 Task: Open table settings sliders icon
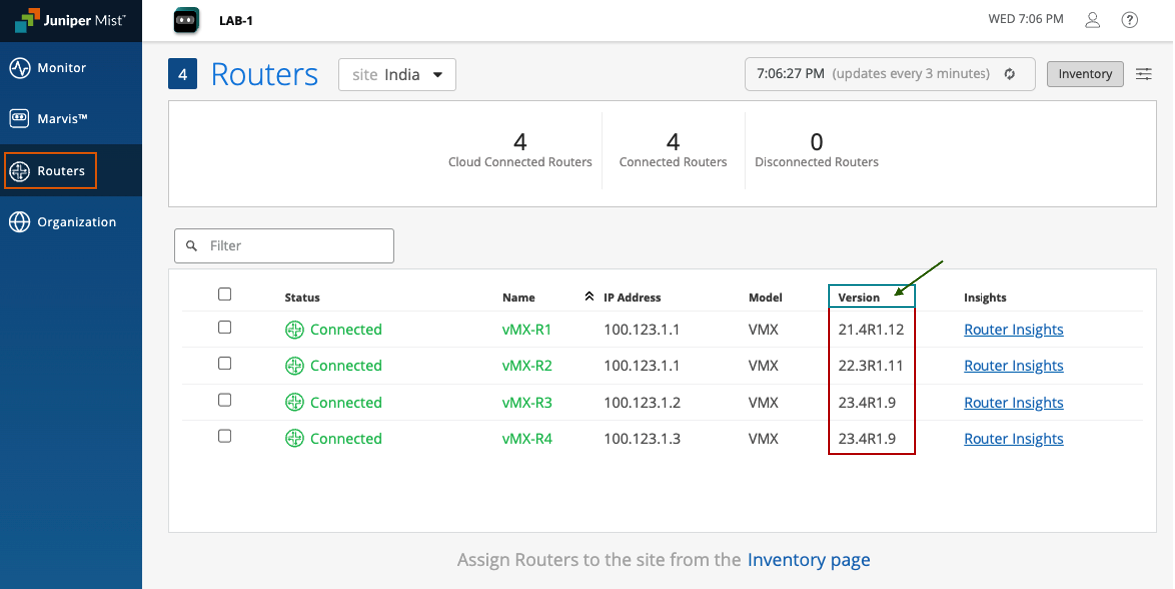point(1144,74)
